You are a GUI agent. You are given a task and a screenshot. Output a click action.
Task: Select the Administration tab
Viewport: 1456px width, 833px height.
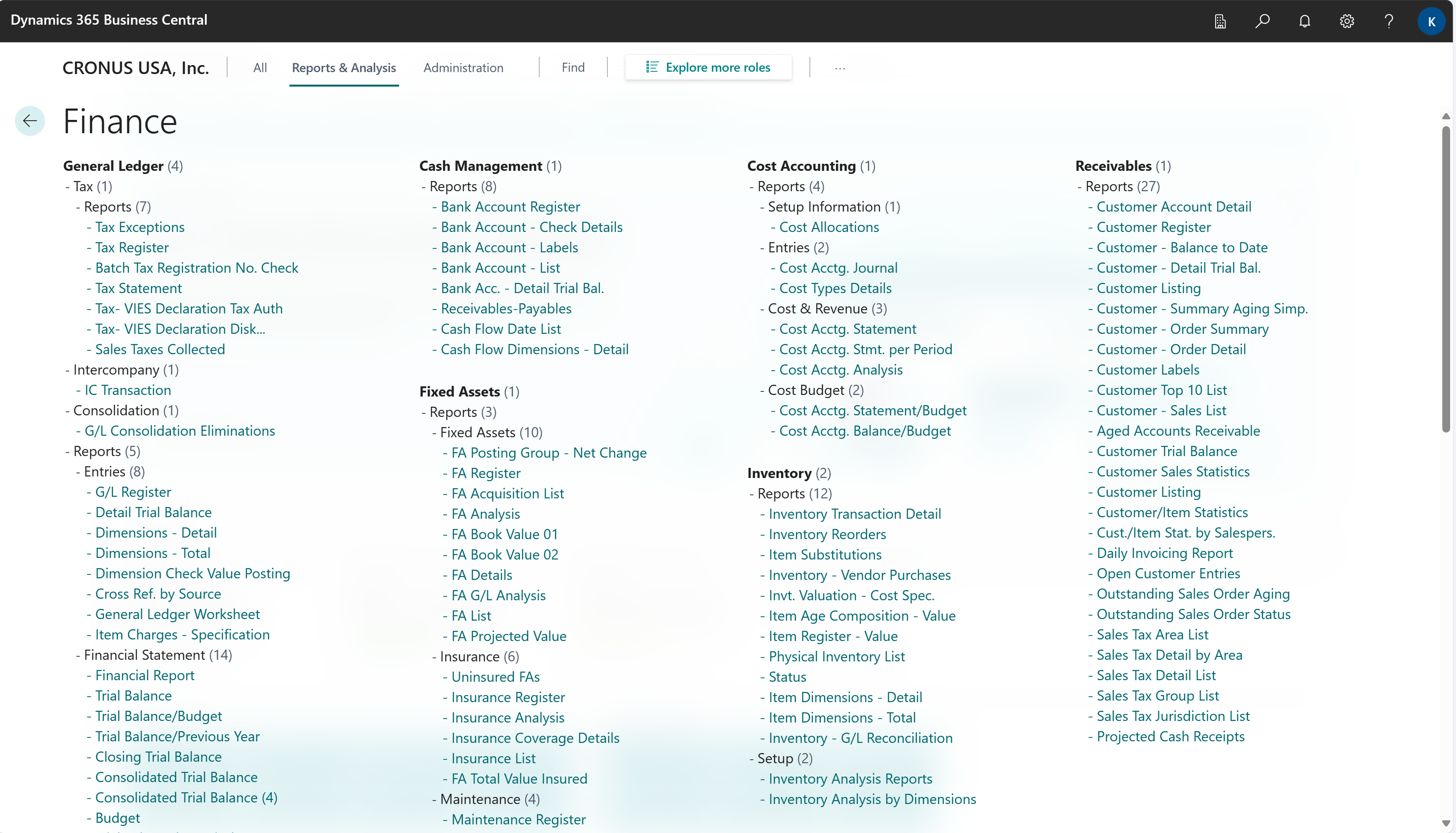point(462,67)
